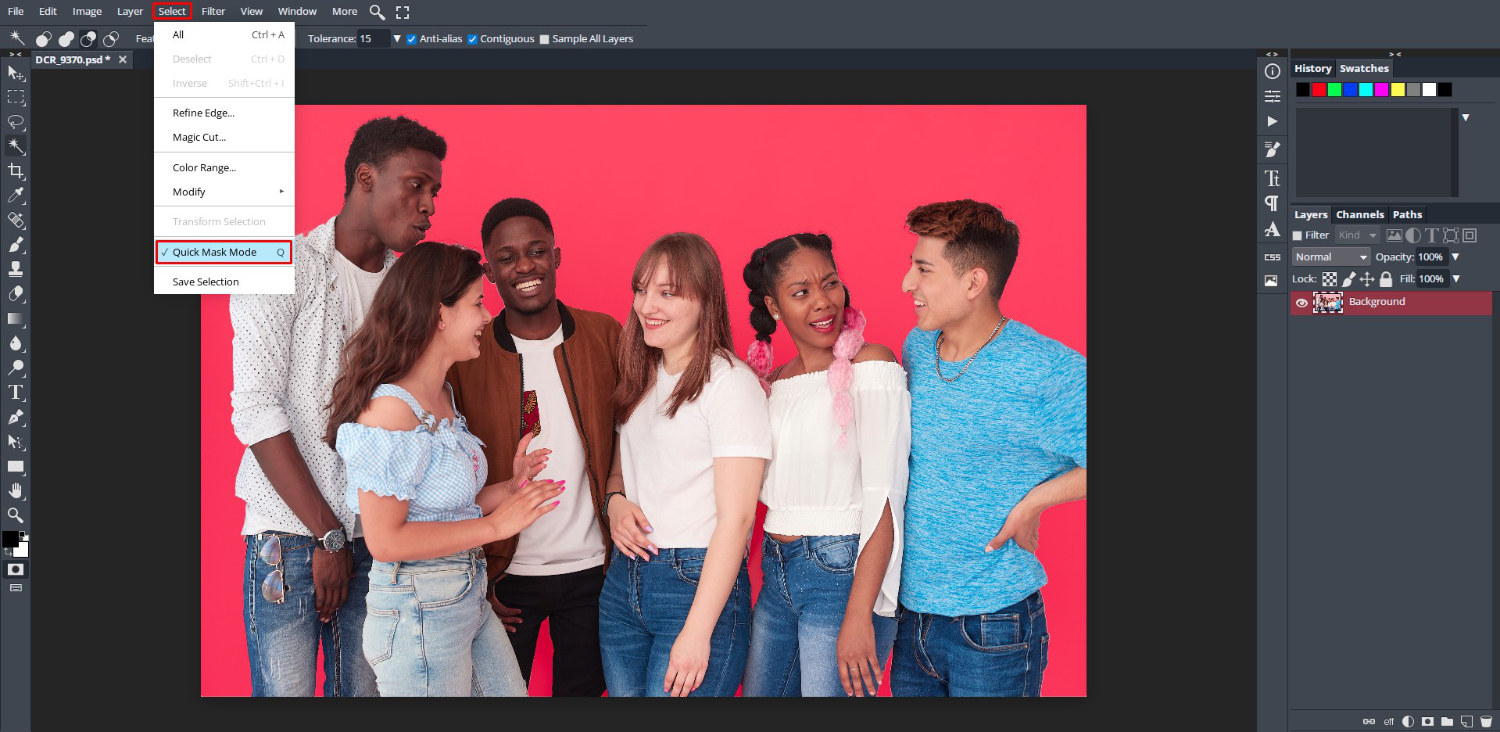Open the File menu
This screenshot has width=1500, height=732.
[16, 12]
